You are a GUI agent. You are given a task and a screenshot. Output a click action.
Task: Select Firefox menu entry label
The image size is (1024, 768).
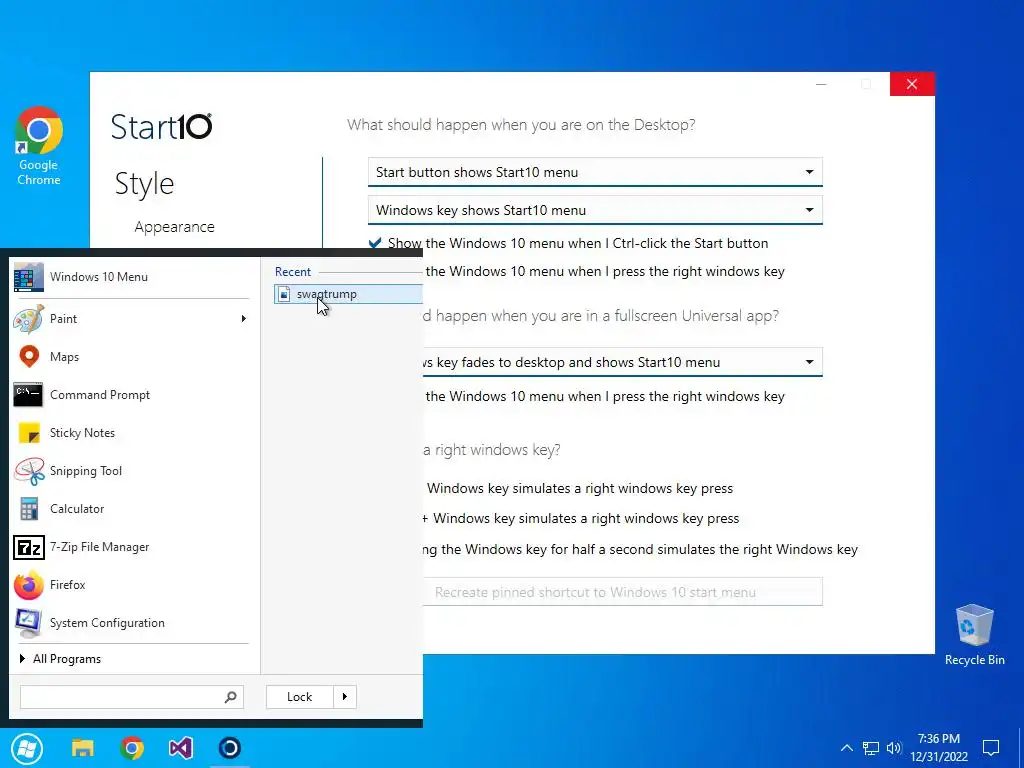tap(68, 585)
